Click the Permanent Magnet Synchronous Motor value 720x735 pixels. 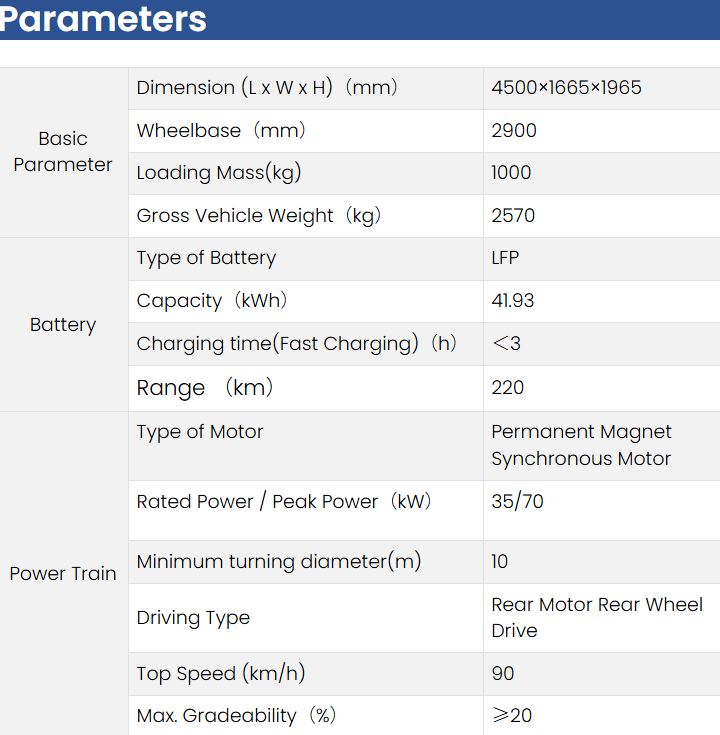coord(581,445)
